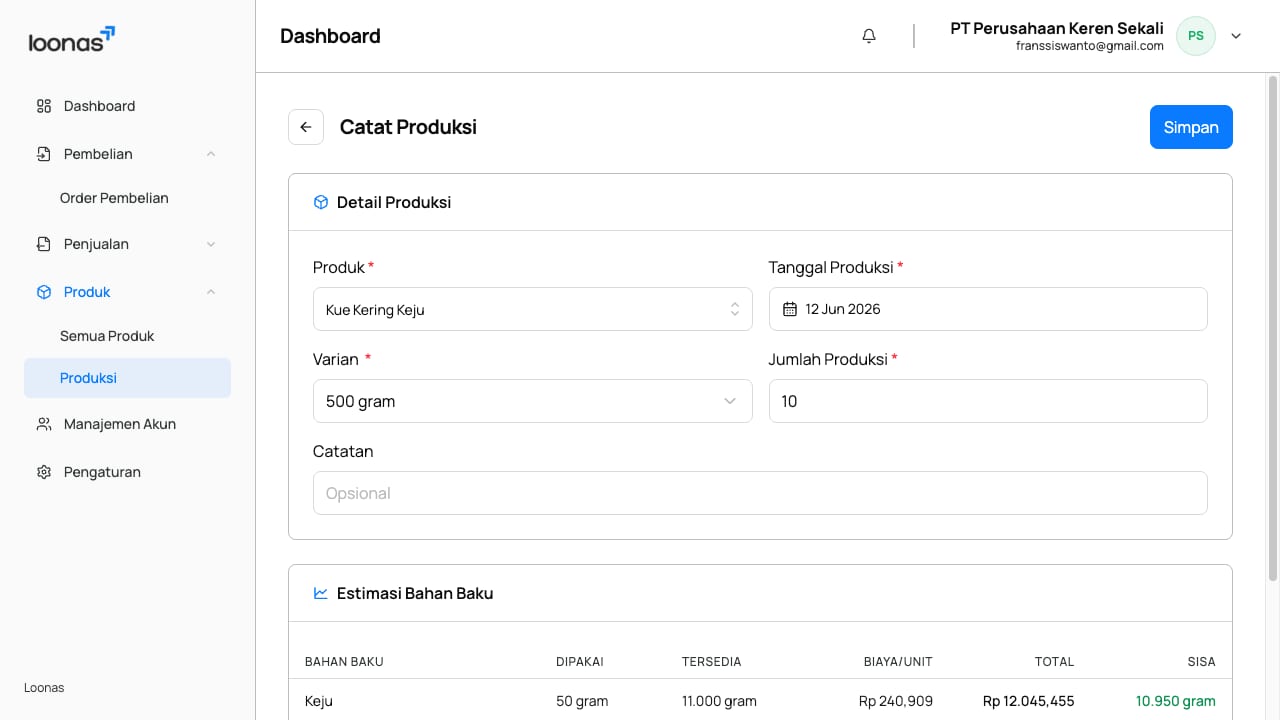Screen dimensions: 1280x720
Task: Click the TERSEDIA column header
Action: tap(712, 662)
